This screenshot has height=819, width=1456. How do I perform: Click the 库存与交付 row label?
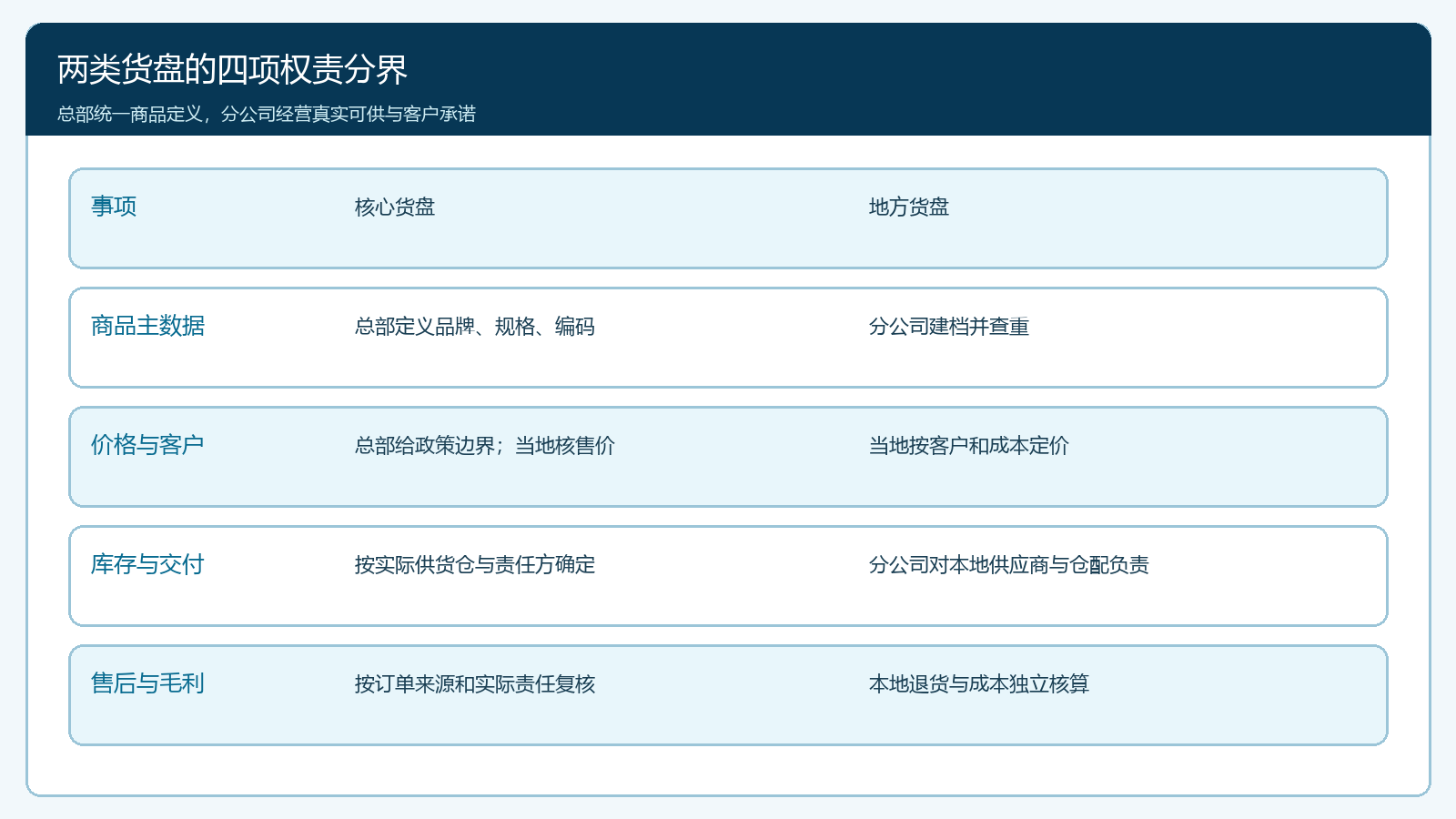click(147, 564)
